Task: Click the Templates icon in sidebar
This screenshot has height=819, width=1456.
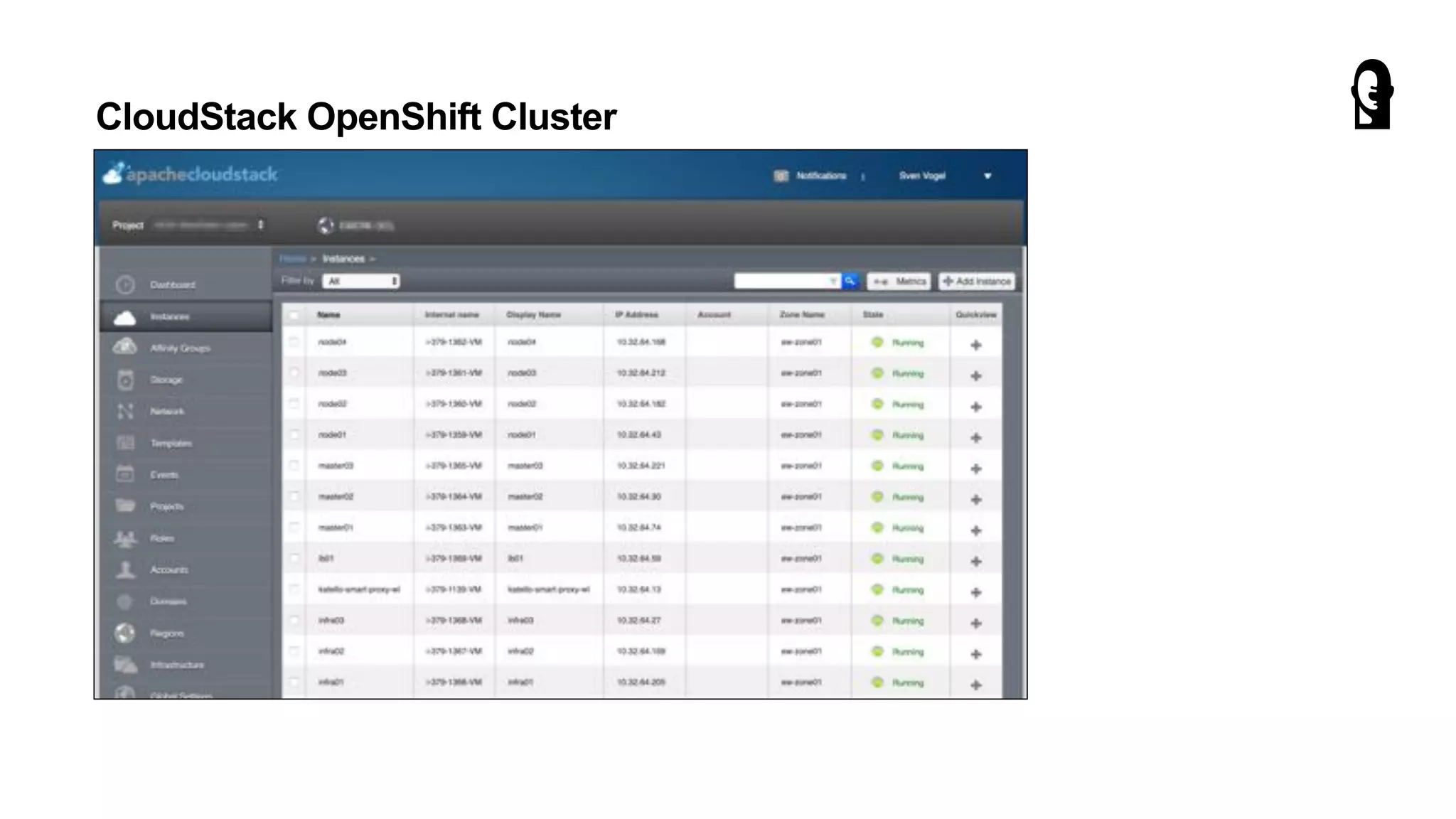Action: (125, 443)
